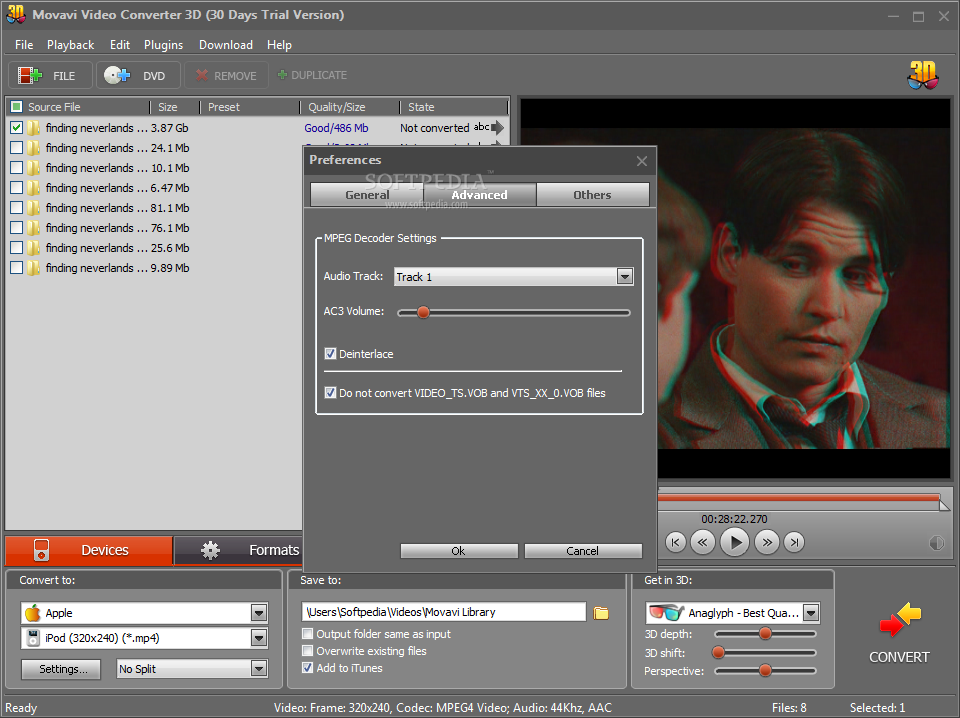Open the iPod (320x240) preset dropdown
Screen dimensions: 960x718
(x=259, y=638)
